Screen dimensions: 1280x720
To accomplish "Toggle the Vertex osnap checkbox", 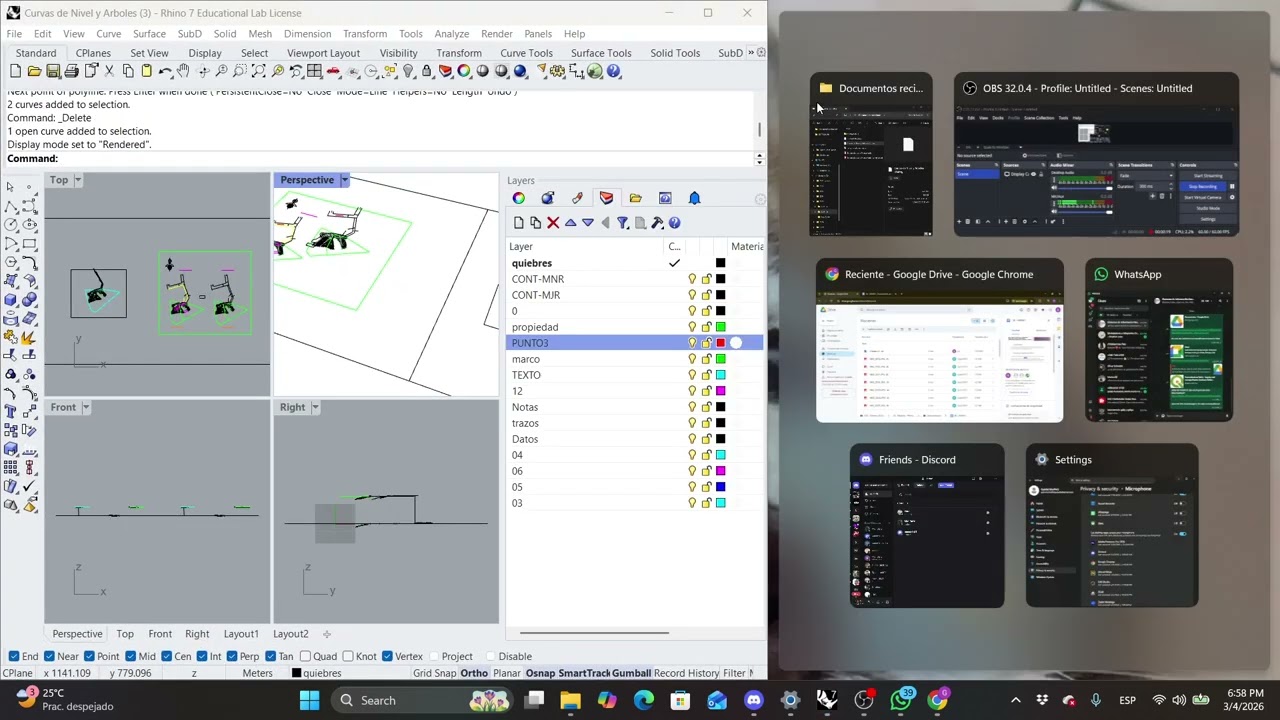I will point(387,656).
